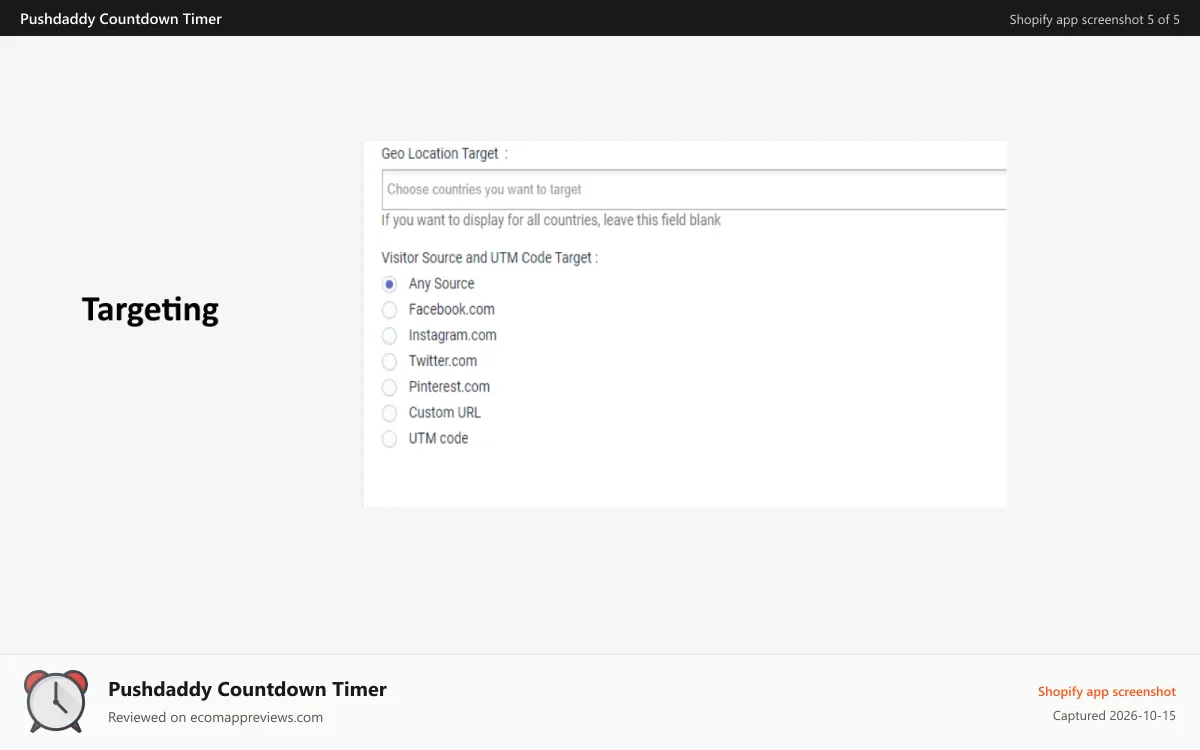Click the hint about leaving field blank
The height and width of the screenshot is (750, 1200).
pos(551,220)
